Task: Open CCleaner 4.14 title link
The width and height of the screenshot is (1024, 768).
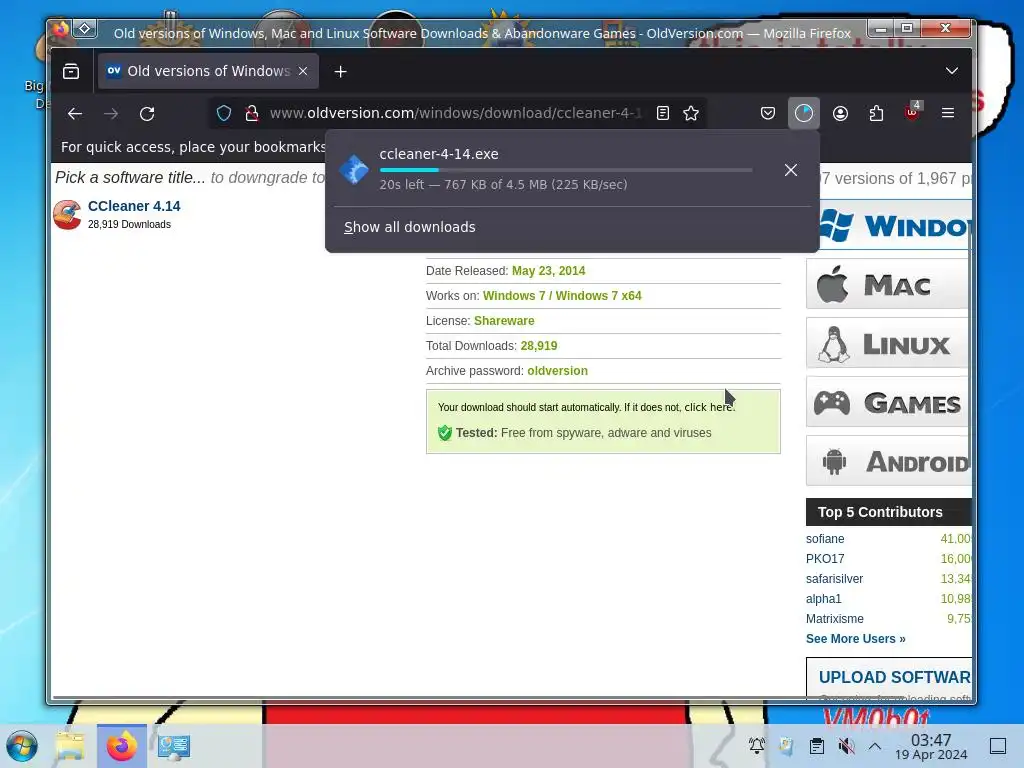Action: tap(134, 206)
